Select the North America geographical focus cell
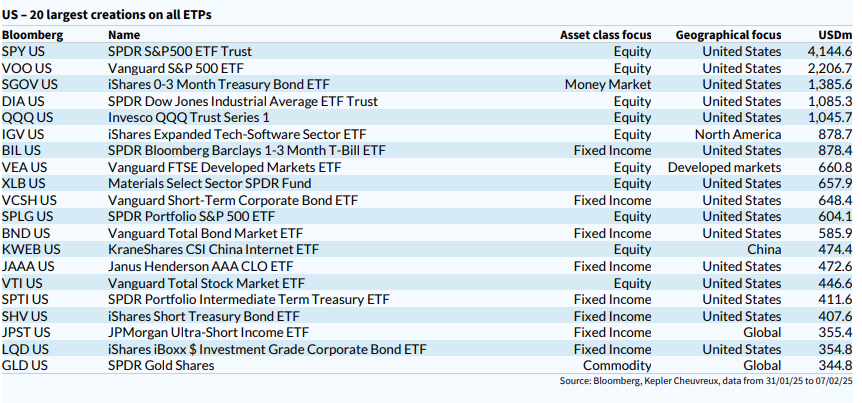This screenshot has width=862, height=403. 738,134
